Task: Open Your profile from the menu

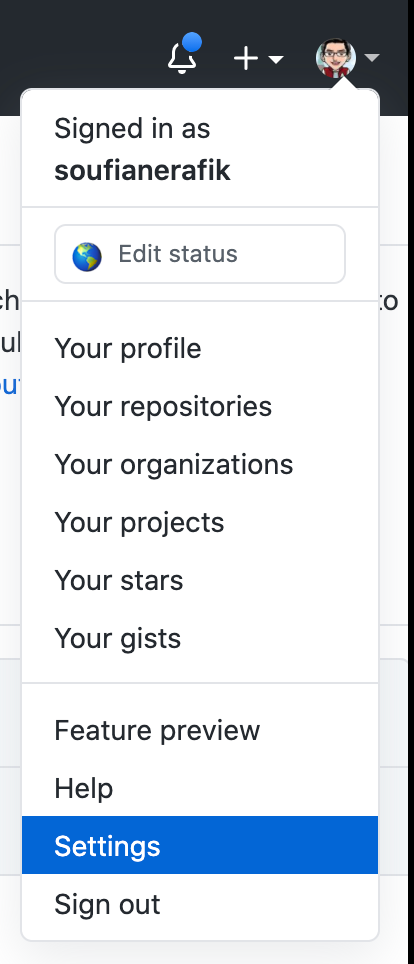Action: tap(200, 349)
